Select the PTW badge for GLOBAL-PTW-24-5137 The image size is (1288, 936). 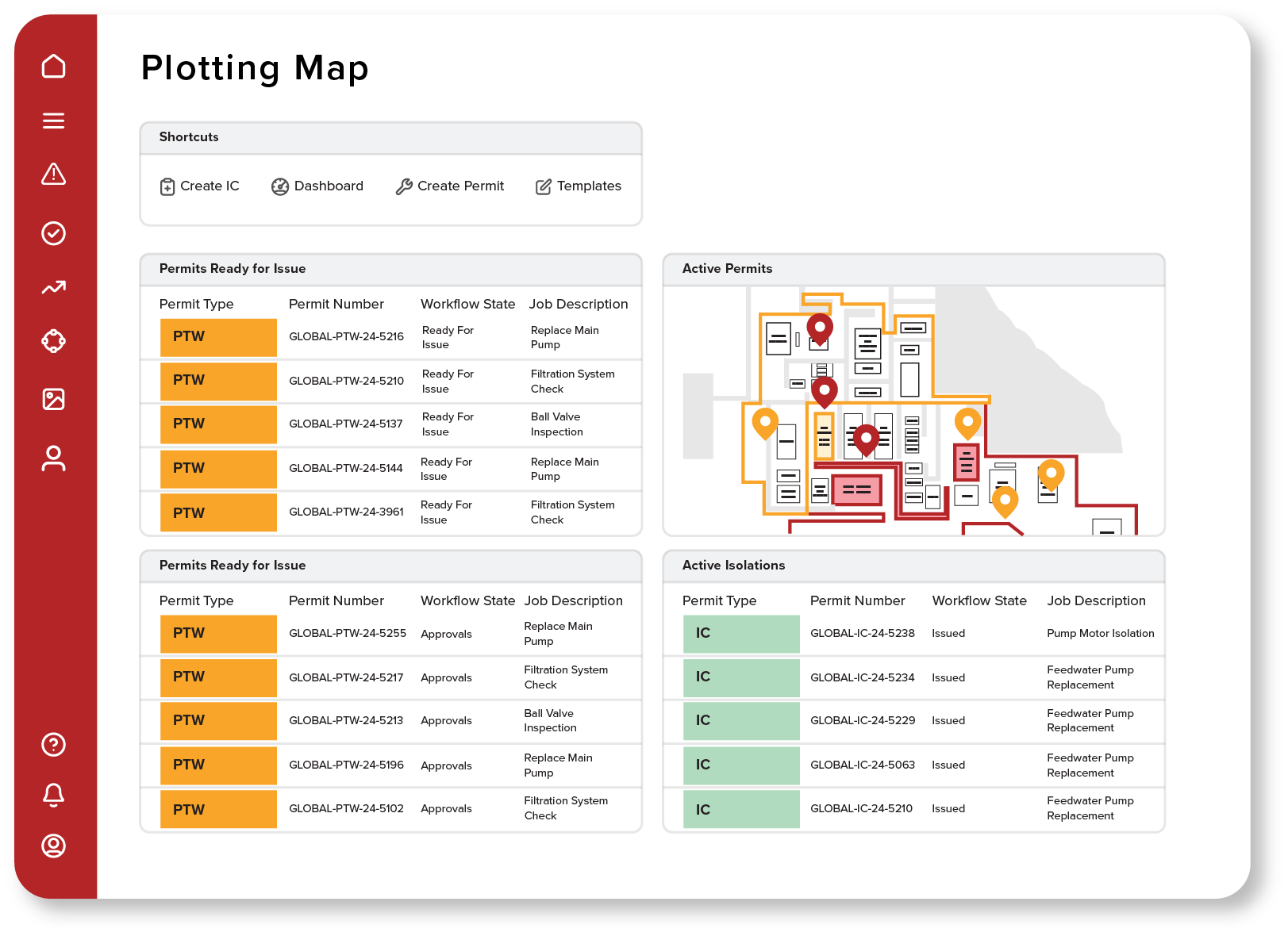click(218, 424)
